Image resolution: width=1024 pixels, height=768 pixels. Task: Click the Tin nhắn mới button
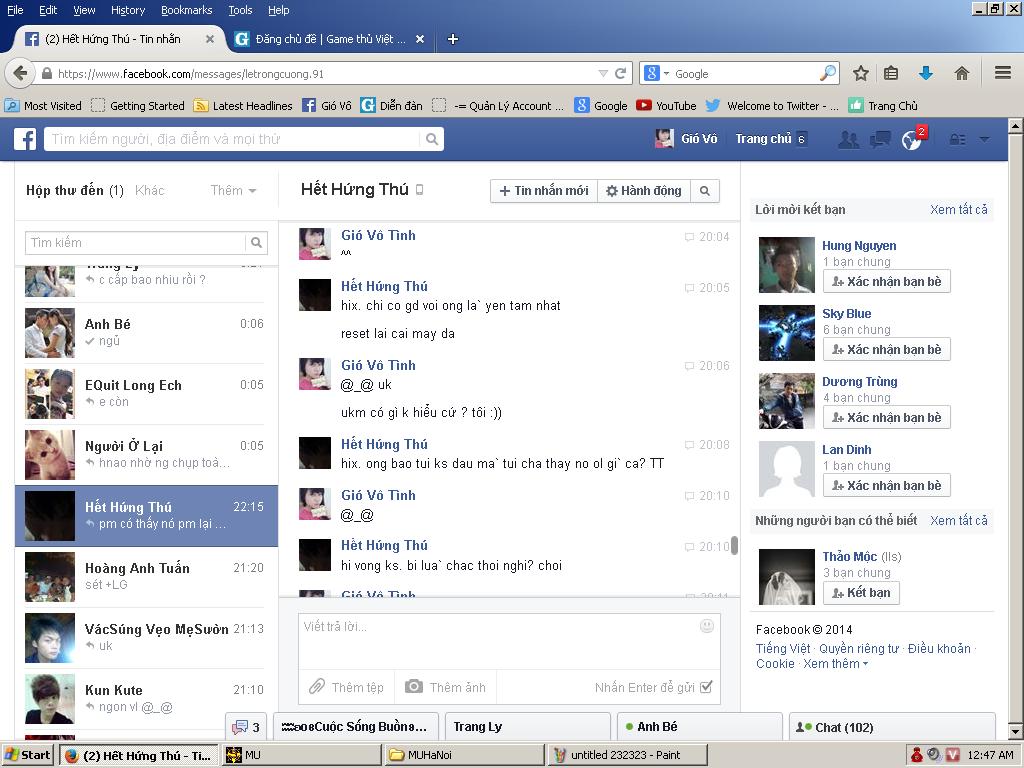pos(544,191)
